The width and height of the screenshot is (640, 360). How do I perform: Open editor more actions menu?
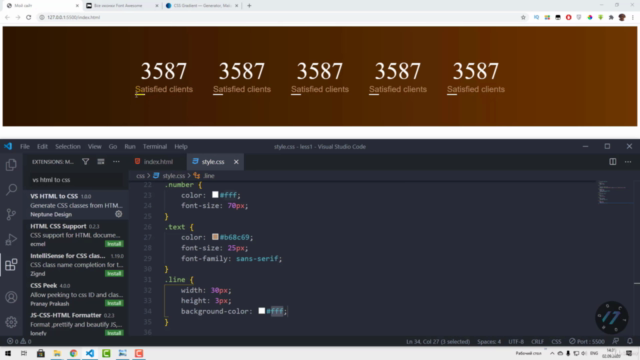628,162
